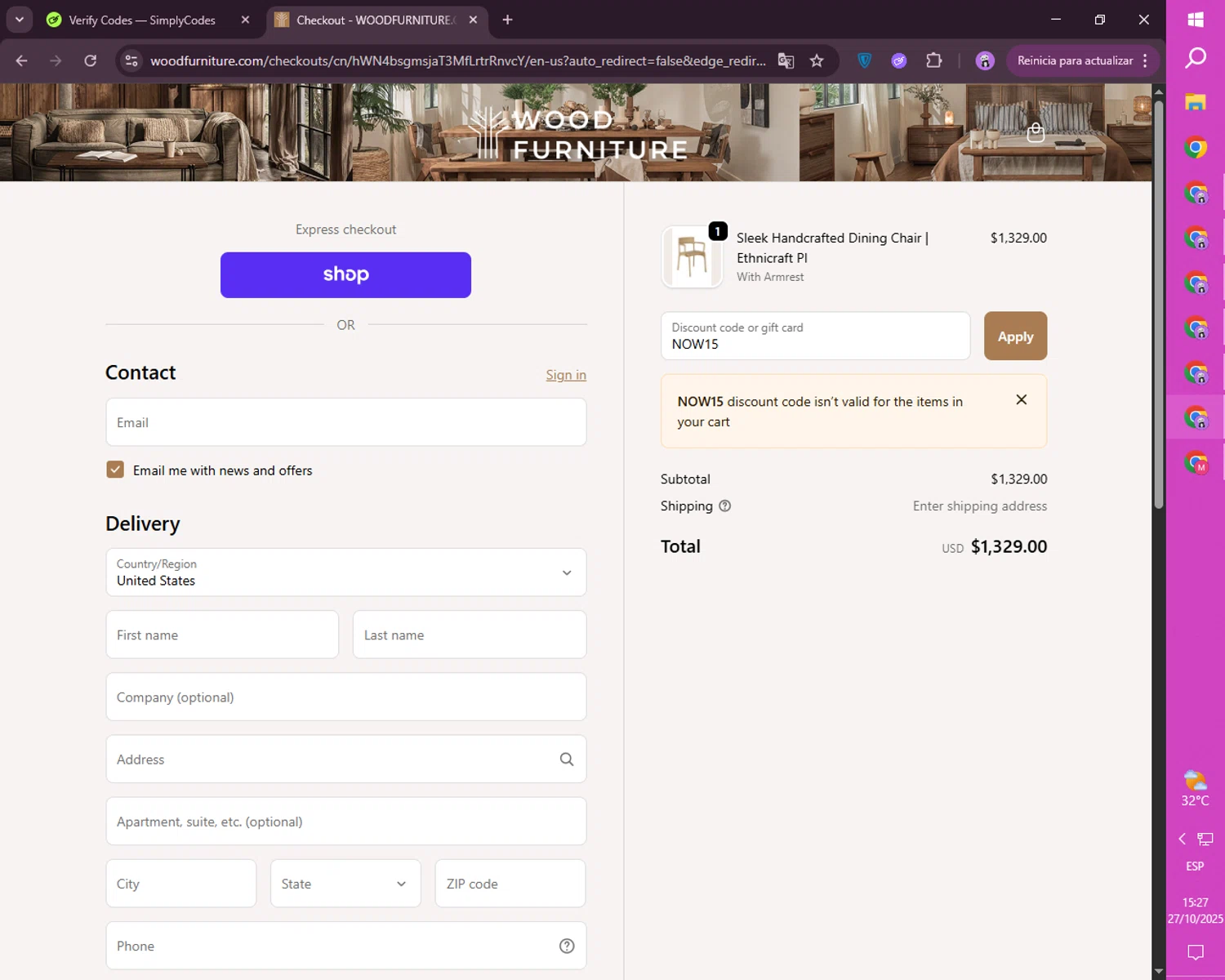Bookmark this page with the star icon
The height and width of the screenshot is (980, 1225).
[x=817, y=60]
